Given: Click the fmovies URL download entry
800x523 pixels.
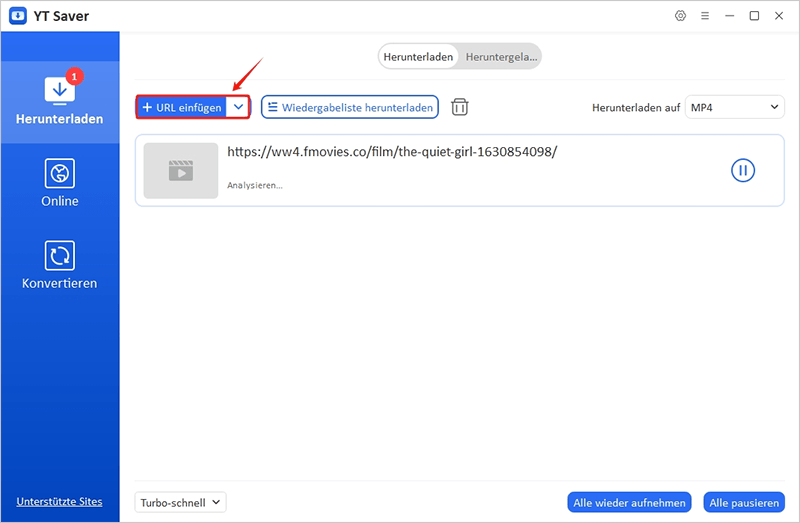Looking at the screenshot, I should pos(392,152).
